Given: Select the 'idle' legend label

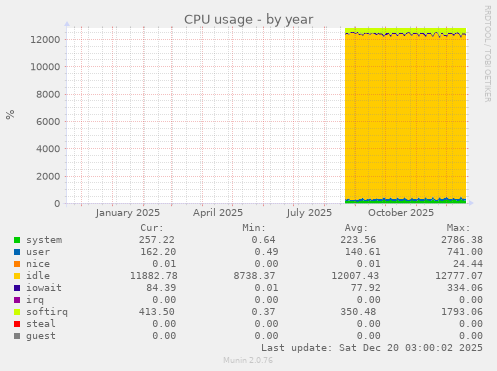Looking at the screenshot, I should pyautogui.click(x=38, y=276).
